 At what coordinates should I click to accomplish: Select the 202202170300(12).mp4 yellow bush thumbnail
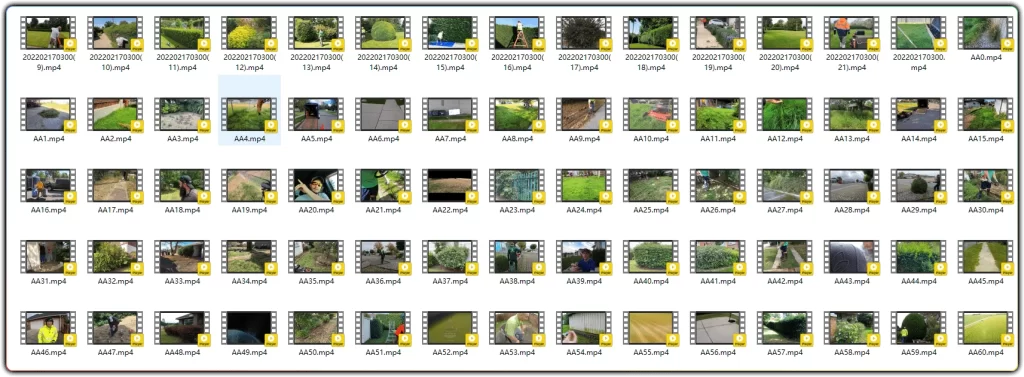click(249, 33)
